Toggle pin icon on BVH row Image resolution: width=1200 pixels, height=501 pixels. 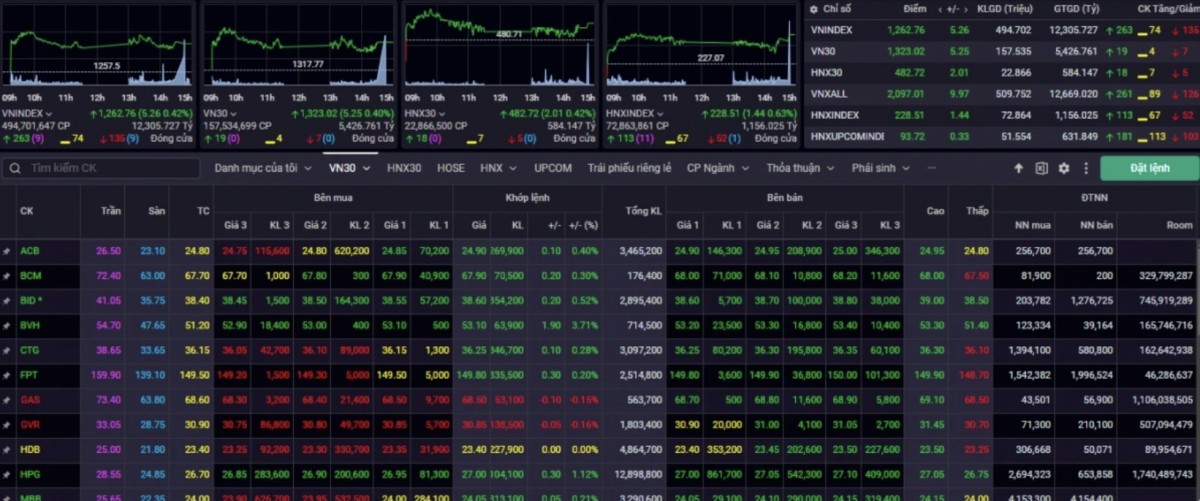tap(7, 325)
